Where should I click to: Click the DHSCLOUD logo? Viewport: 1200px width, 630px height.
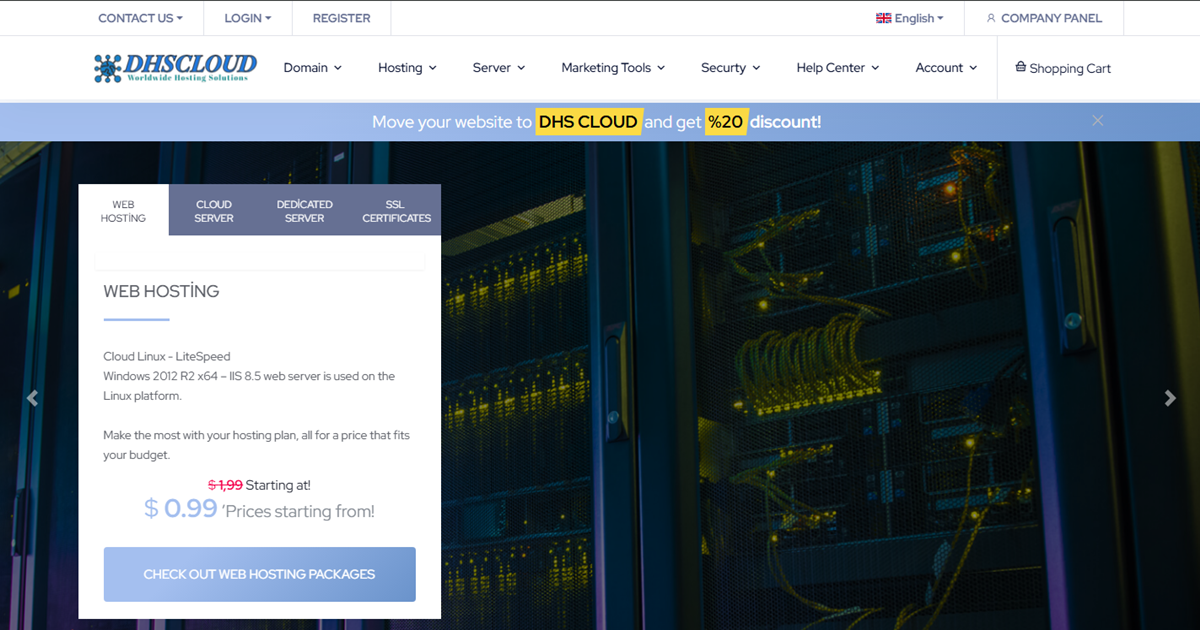pyautogui.click(x=175, y=67)
